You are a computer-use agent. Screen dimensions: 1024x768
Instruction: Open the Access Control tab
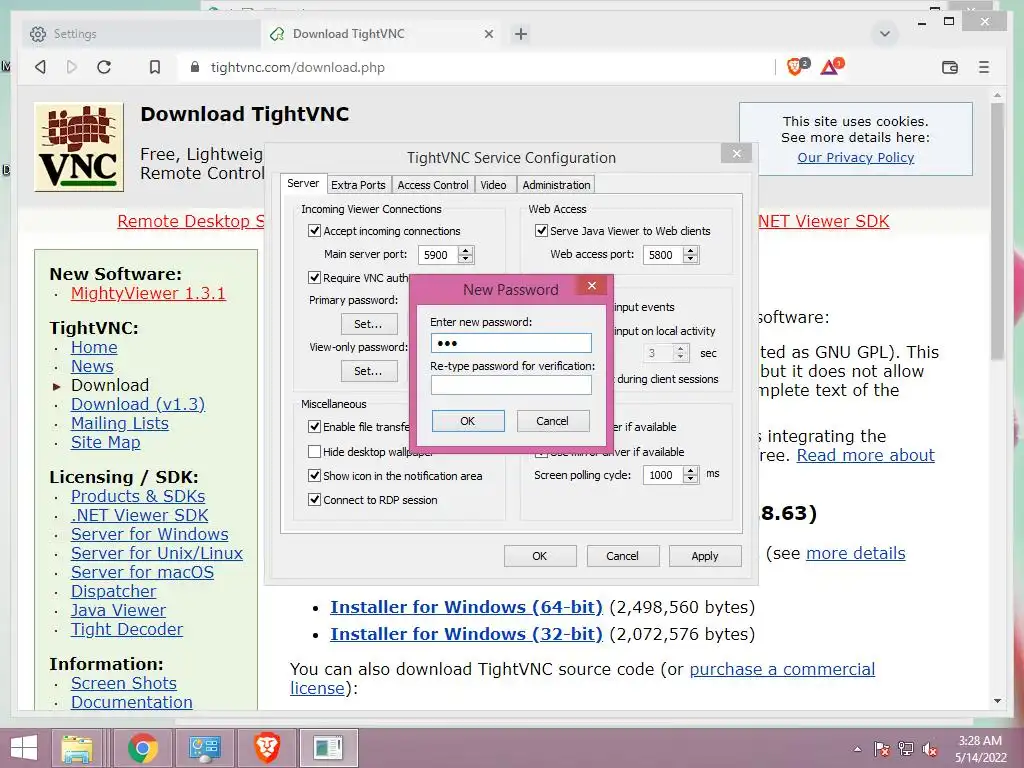coord(433,185)
